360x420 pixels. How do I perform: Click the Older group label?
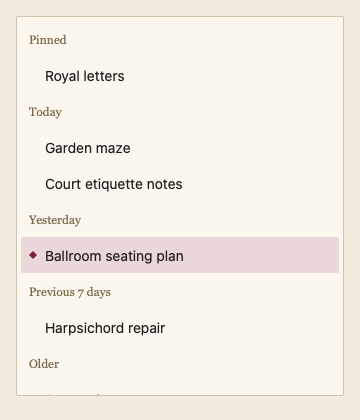pos(44,364)
